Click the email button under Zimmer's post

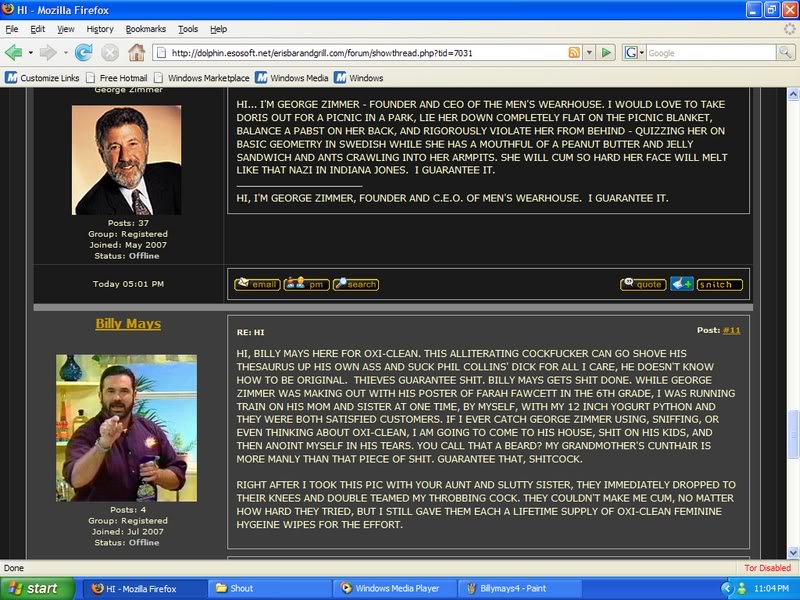(257, 284)
